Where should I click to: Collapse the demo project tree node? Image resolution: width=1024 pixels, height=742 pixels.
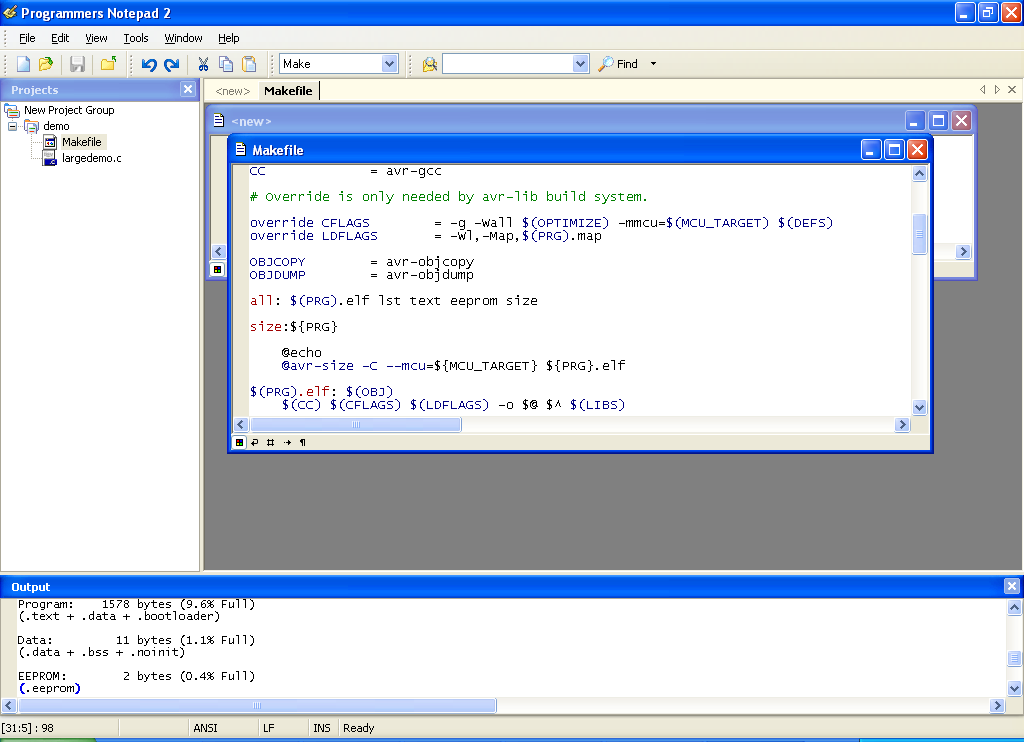point(13,126)
